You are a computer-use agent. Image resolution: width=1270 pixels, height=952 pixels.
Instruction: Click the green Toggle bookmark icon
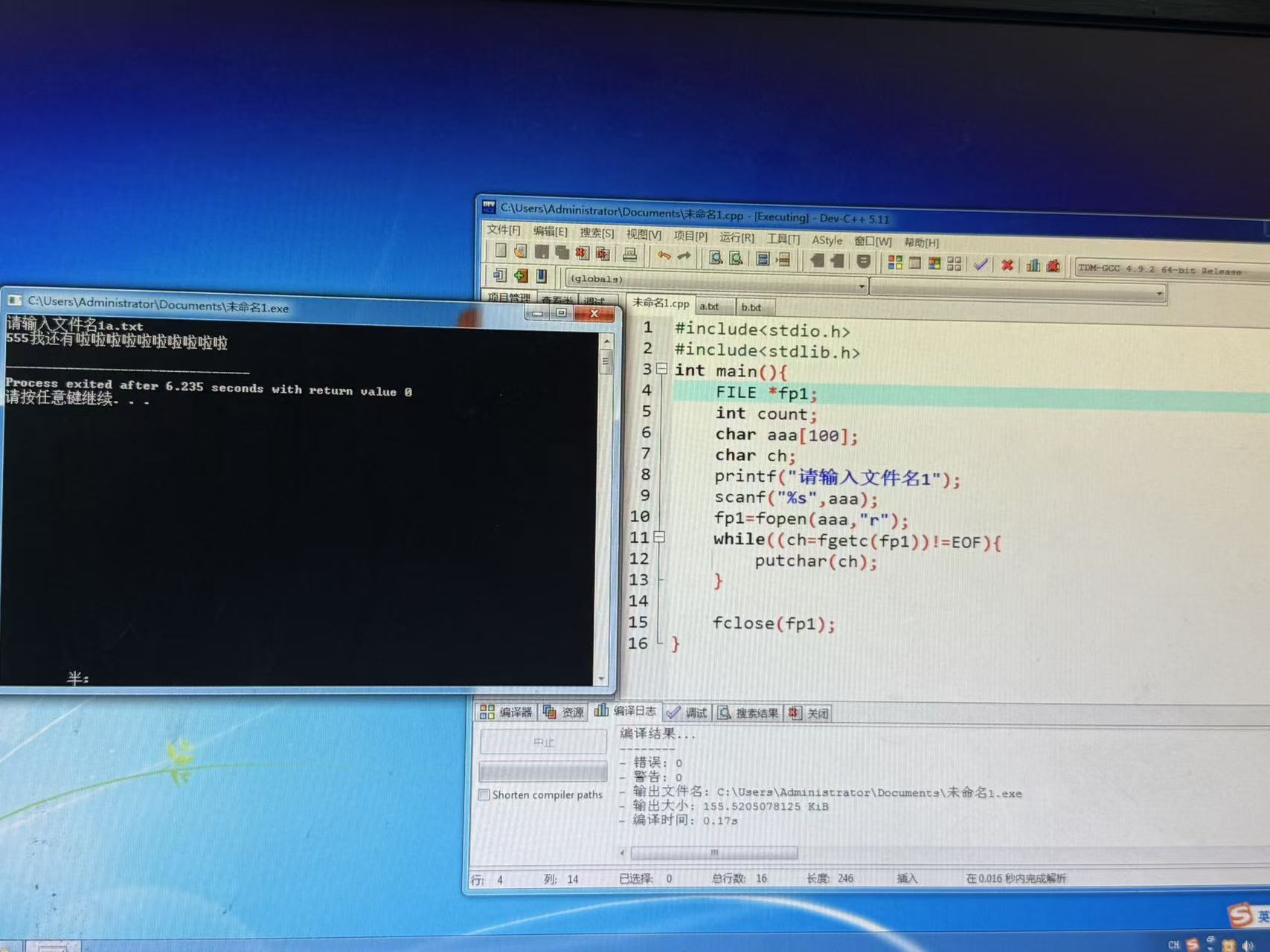521,275
